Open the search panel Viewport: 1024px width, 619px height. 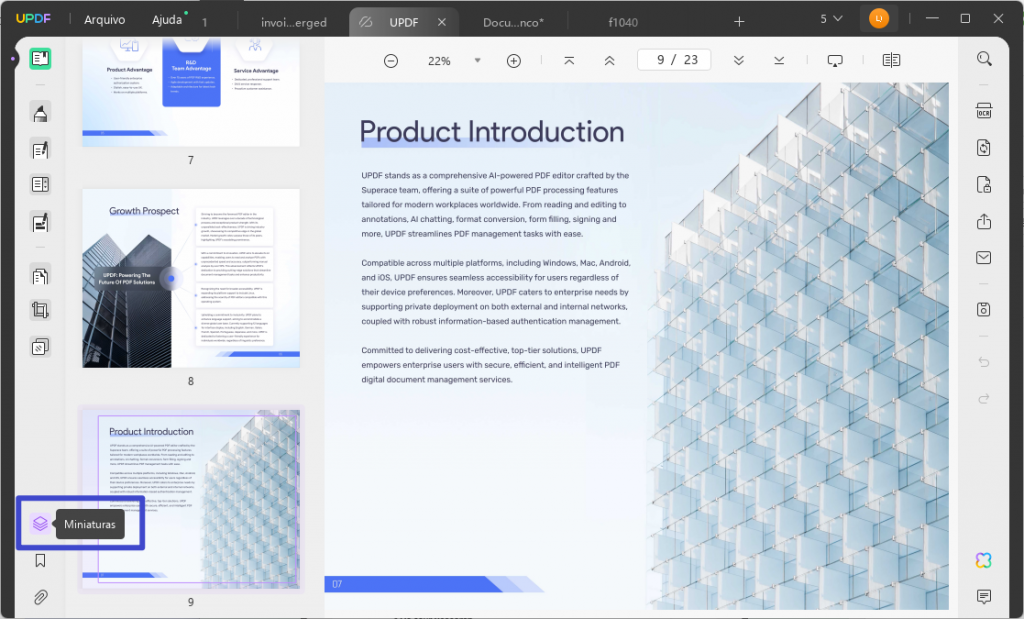tap(985, 58)
